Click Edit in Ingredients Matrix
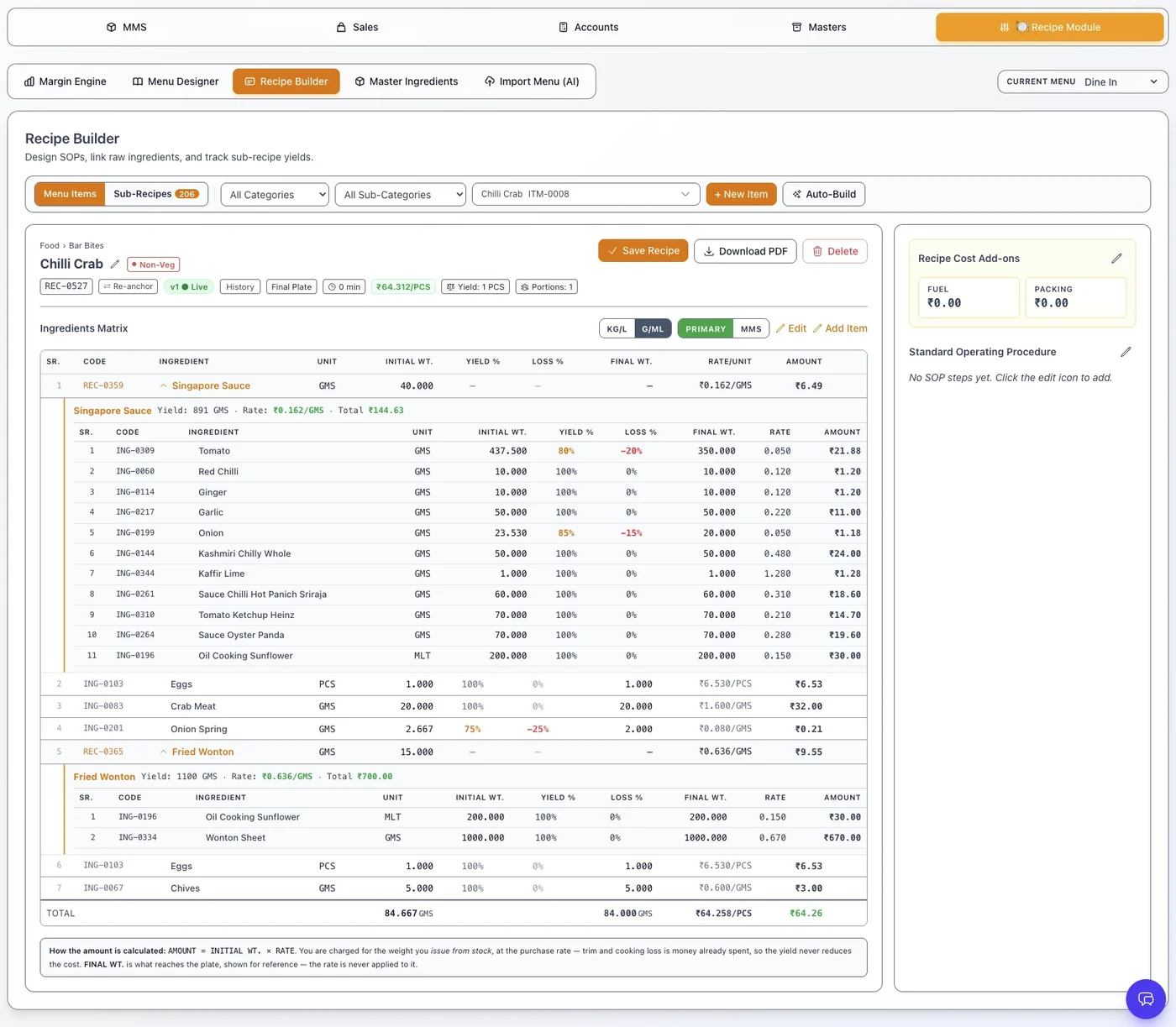 coord(791,328)
